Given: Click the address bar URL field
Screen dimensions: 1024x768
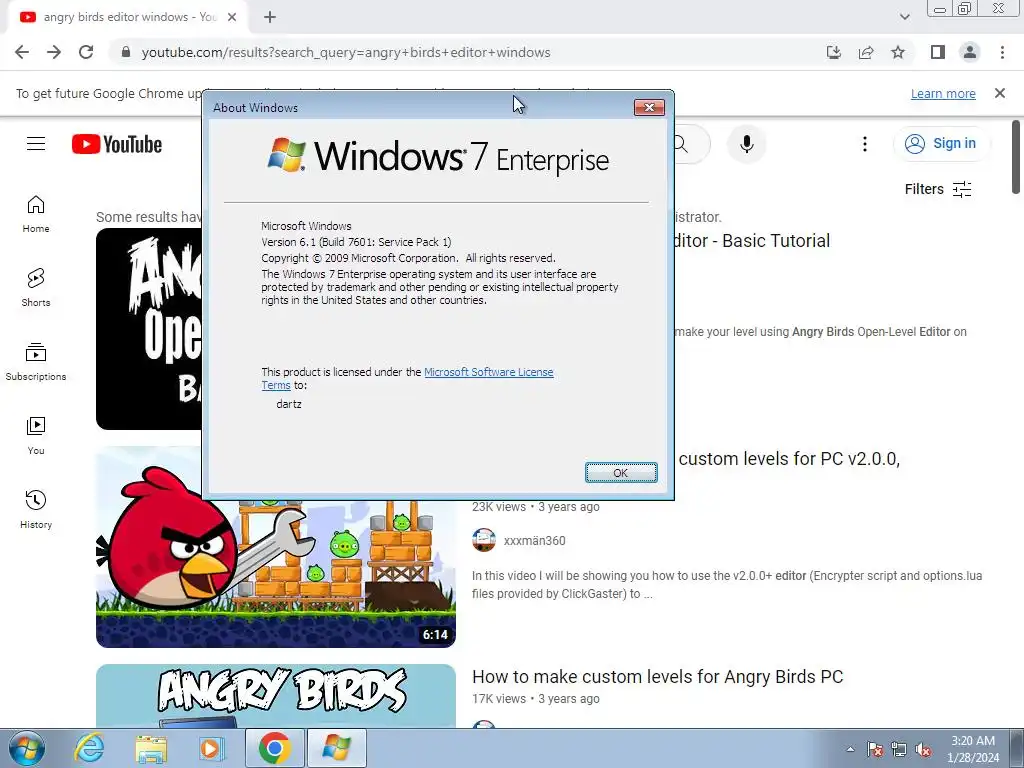Looking at the screenshot, I should tap(346, 52).
